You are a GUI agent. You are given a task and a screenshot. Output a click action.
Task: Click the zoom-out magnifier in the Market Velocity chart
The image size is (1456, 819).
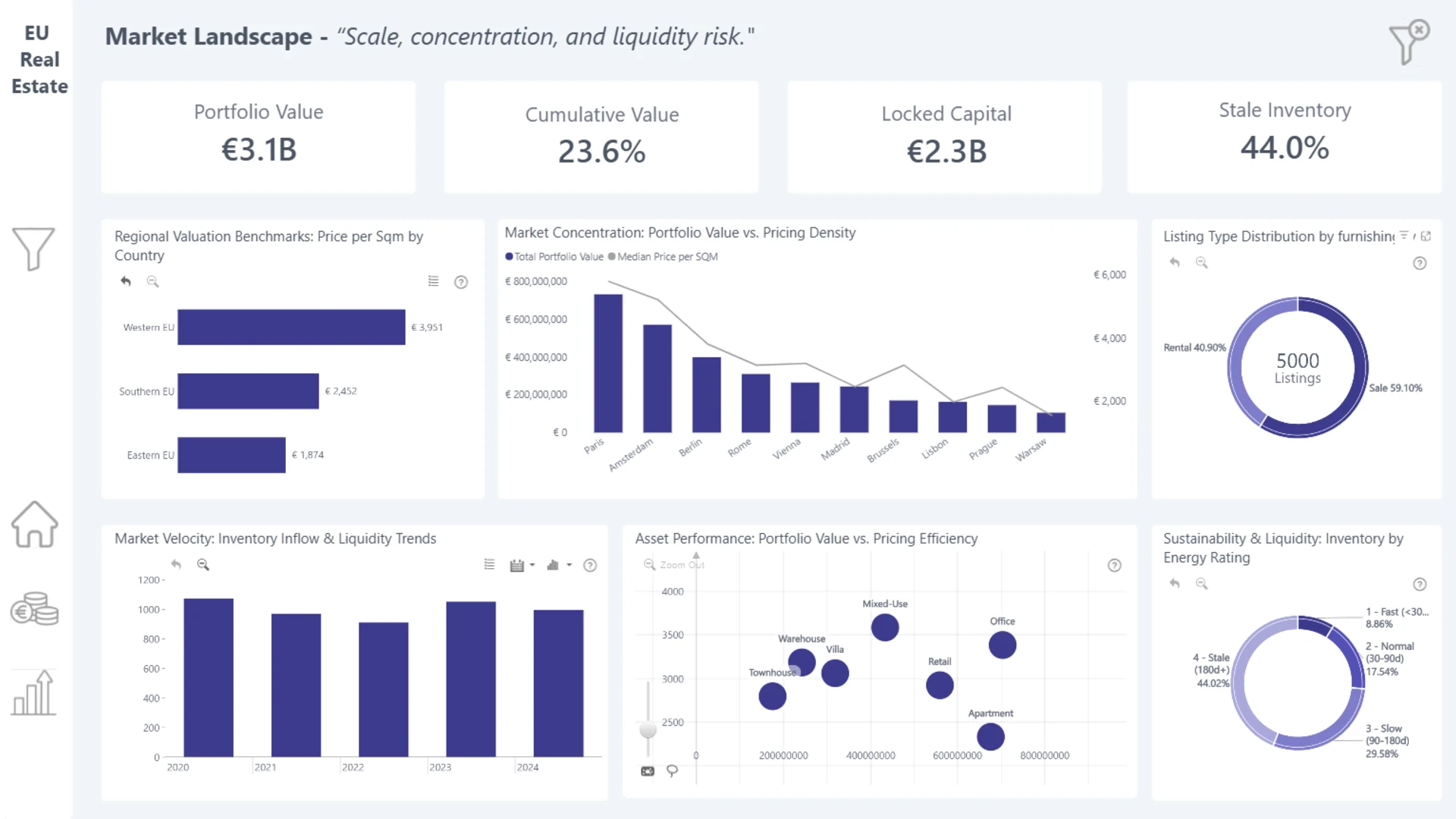point(202,564)
